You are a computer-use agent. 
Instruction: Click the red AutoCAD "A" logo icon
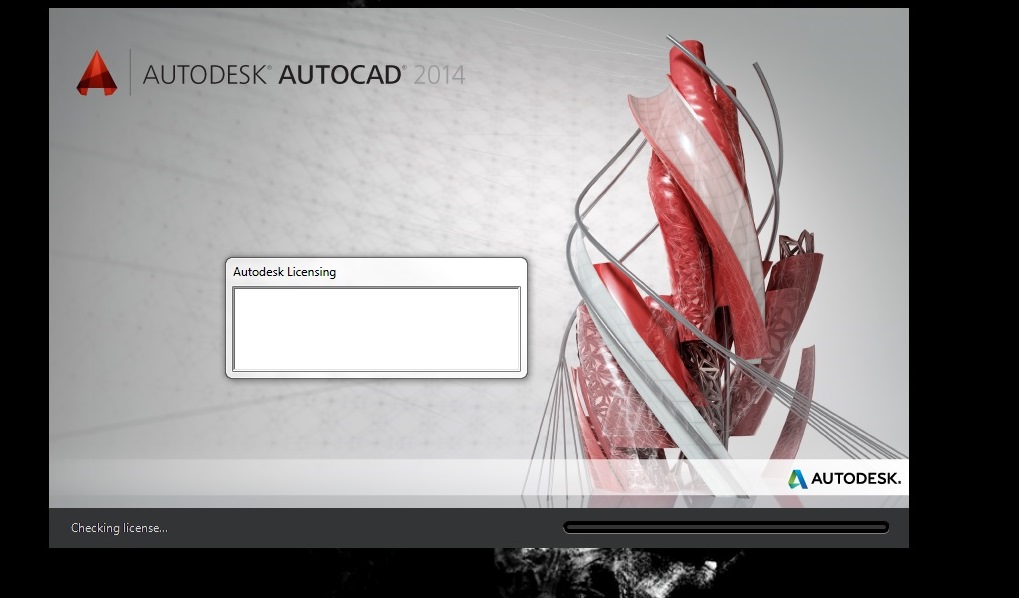pyautogui.click(x=97, y=73)
